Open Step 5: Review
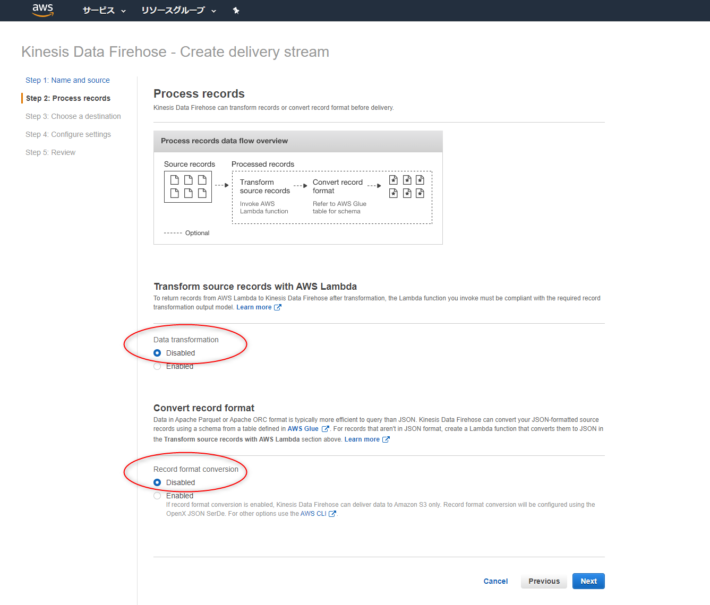This screenshot has width=710, height=605. [50, 152]
